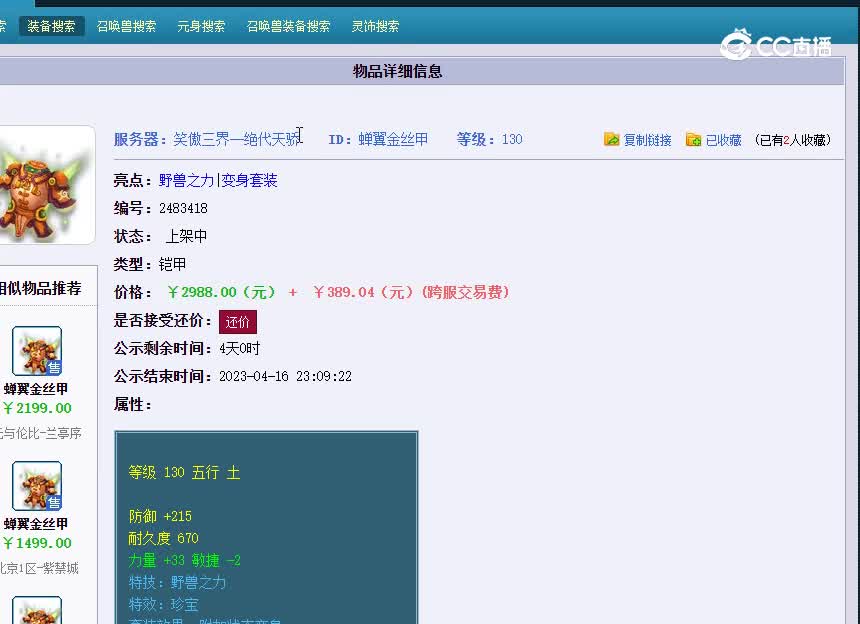Click the ￥1499.00 price

[37, 543]
